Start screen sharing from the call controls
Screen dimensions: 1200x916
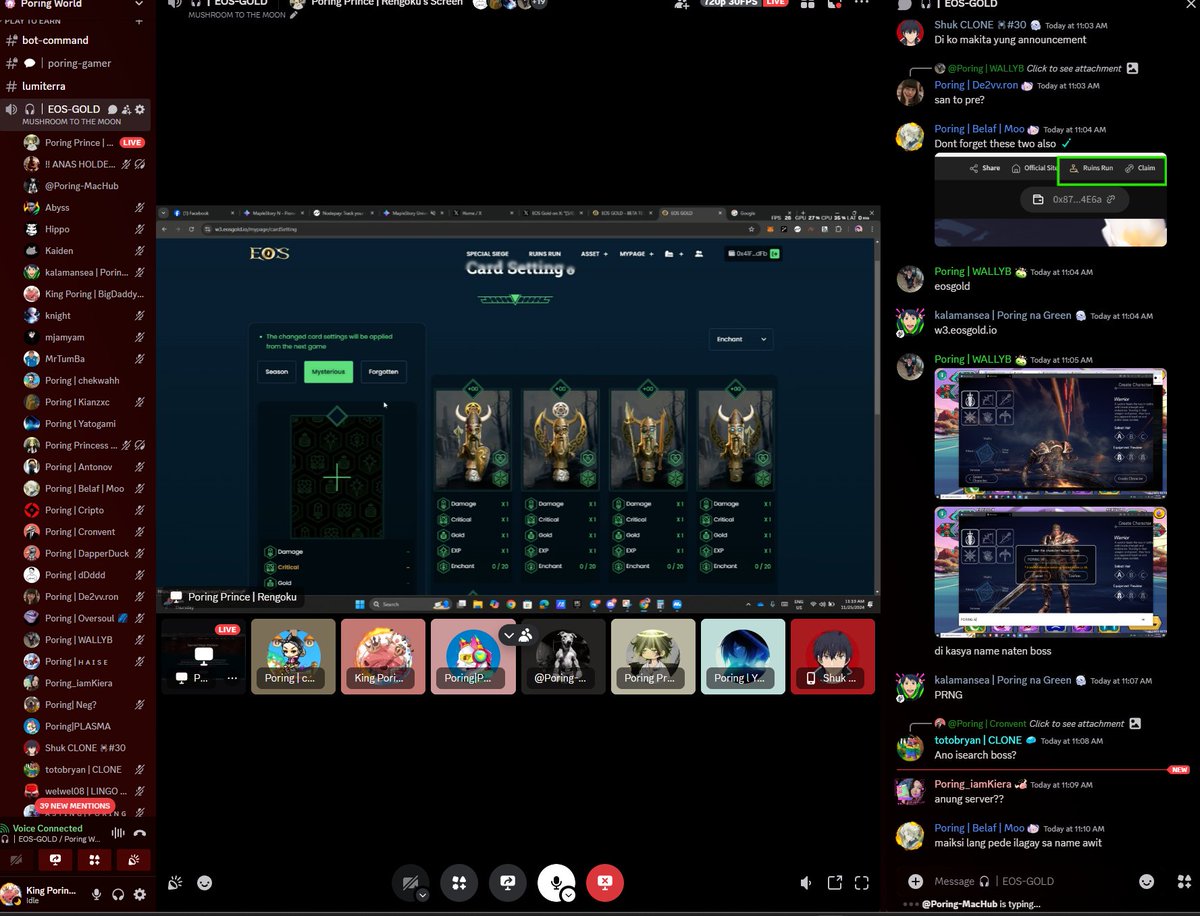pyautogui.click(x=507, y=883)
